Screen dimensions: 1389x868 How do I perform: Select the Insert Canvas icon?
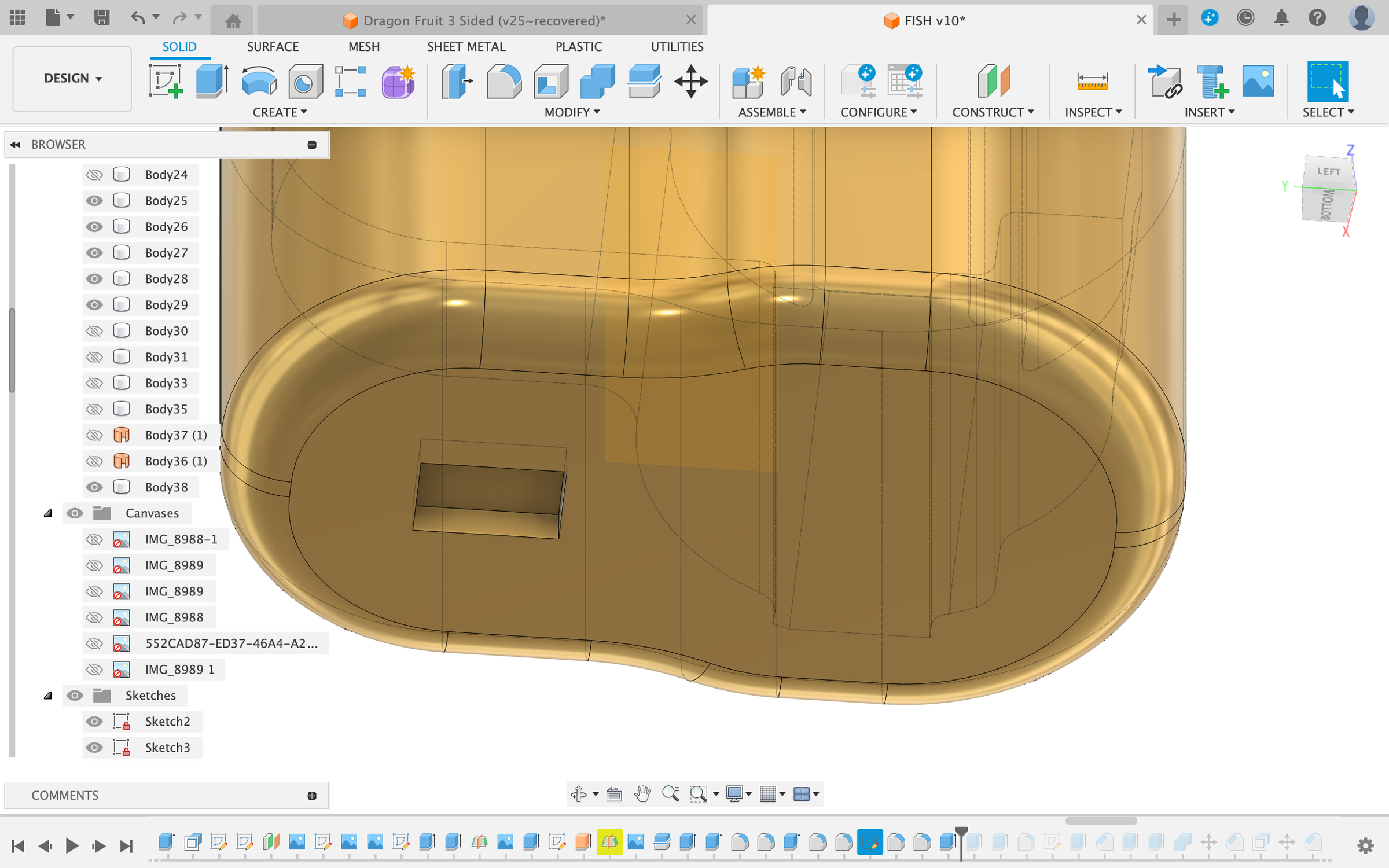coord(1259,81)
